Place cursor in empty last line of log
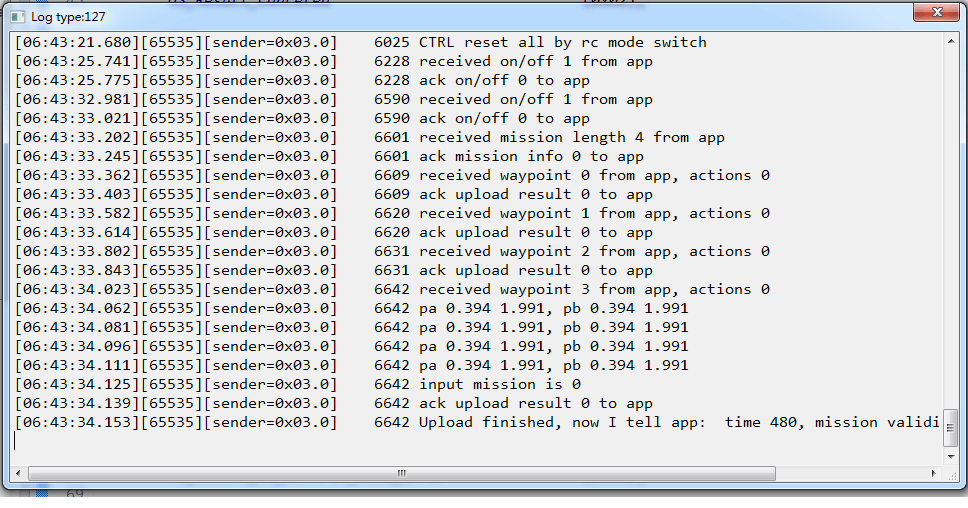The image size is (968, 508). coord(300,441)
